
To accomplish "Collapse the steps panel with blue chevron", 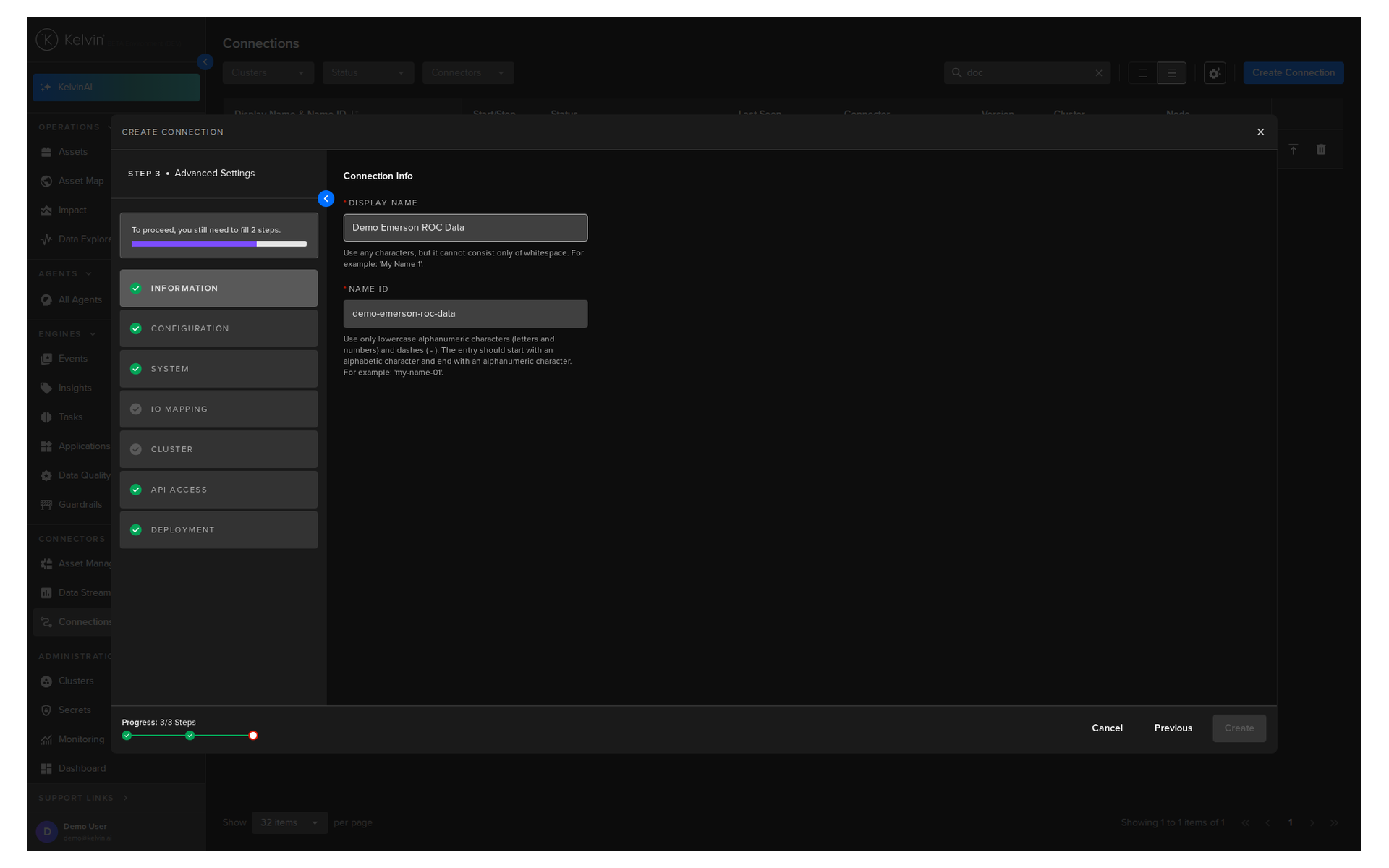I will tap(326, 198).
